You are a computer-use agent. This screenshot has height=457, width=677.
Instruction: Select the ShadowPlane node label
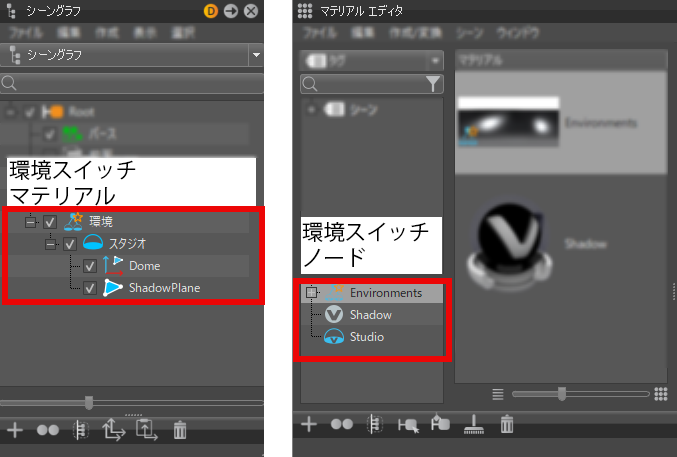coord(164,288)
